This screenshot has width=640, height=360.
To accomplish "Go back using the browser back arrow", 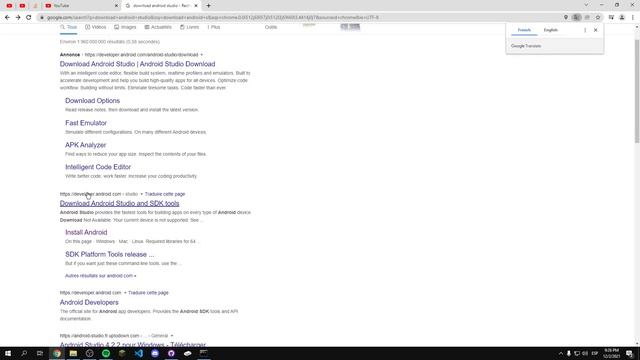I will tap(7, 18).
